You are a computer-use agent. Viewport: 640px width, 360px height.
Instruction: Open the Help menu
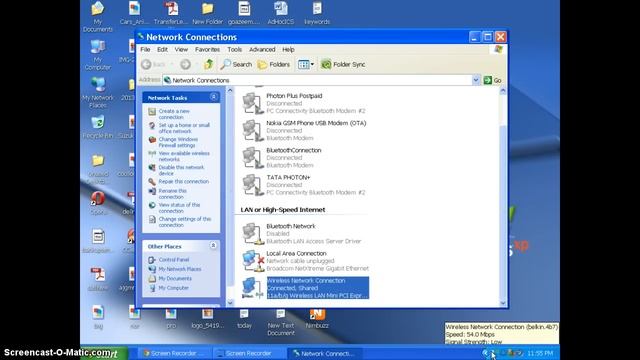pyautogui.click(x=288, y=49)
